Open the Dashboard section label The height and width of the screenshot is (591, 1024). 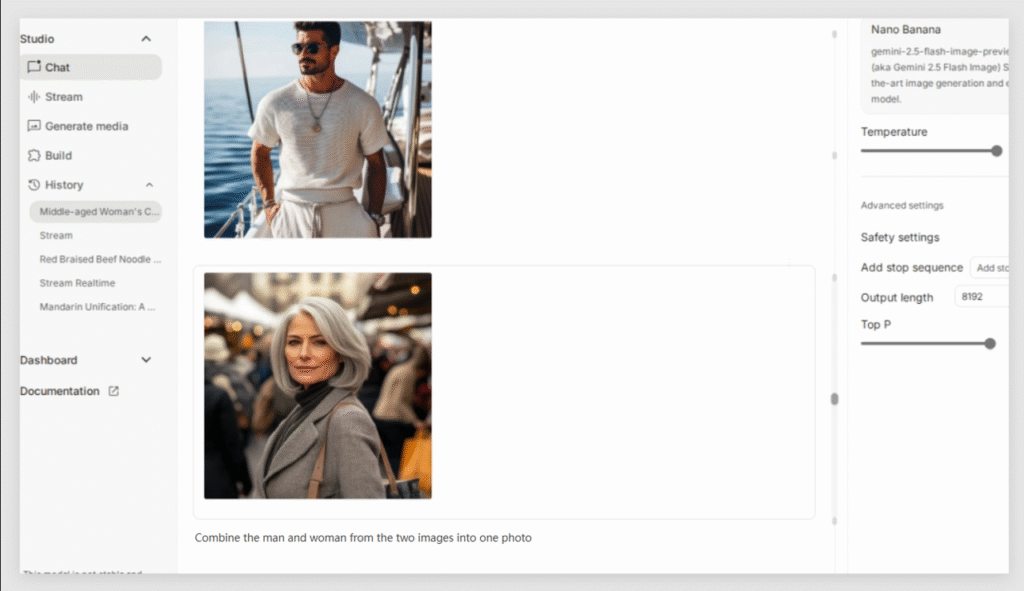coord(48,360)
